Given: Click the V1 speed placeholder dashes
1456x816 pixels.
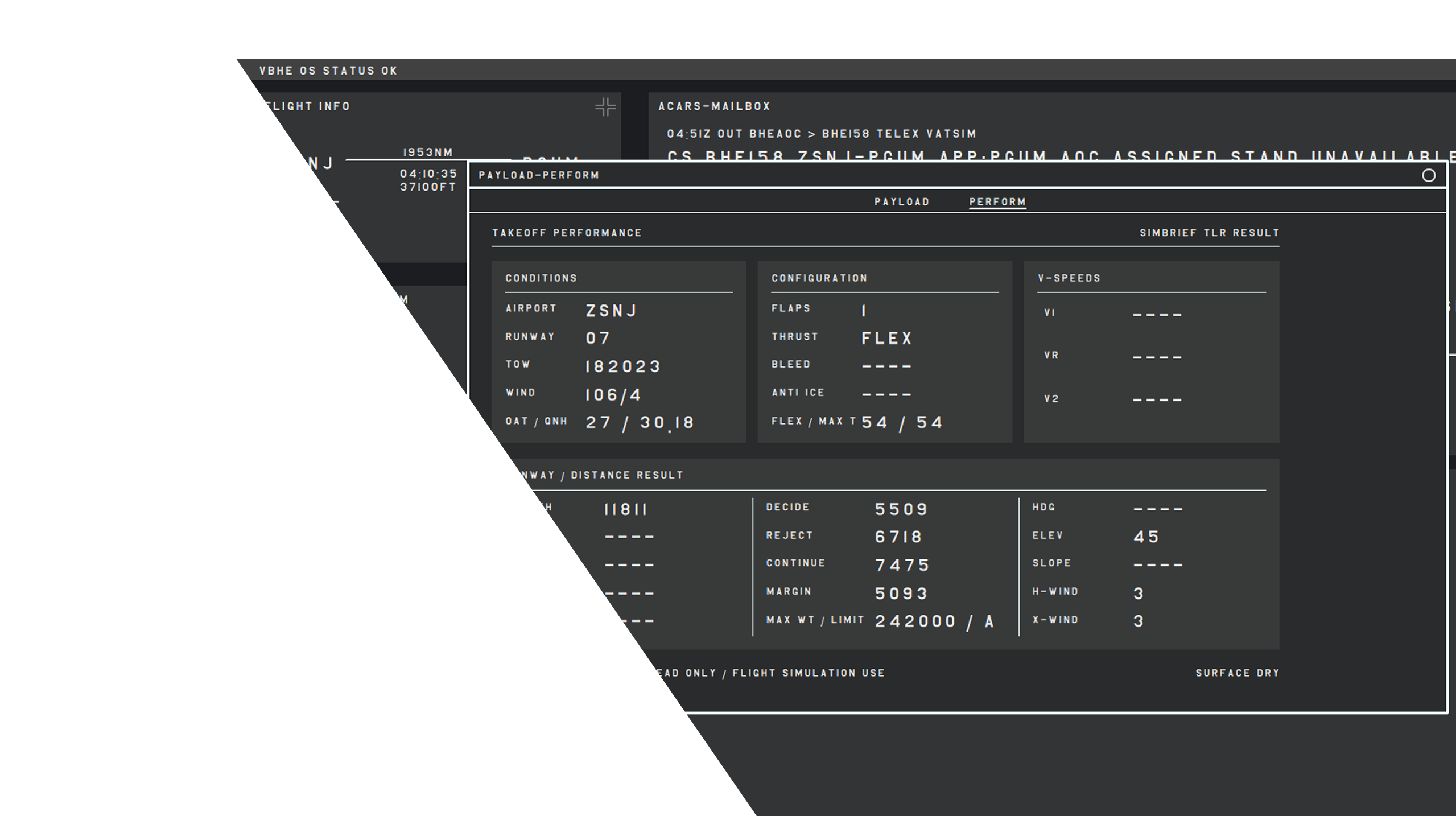Looking at the screenshot, I should 1157,314.
